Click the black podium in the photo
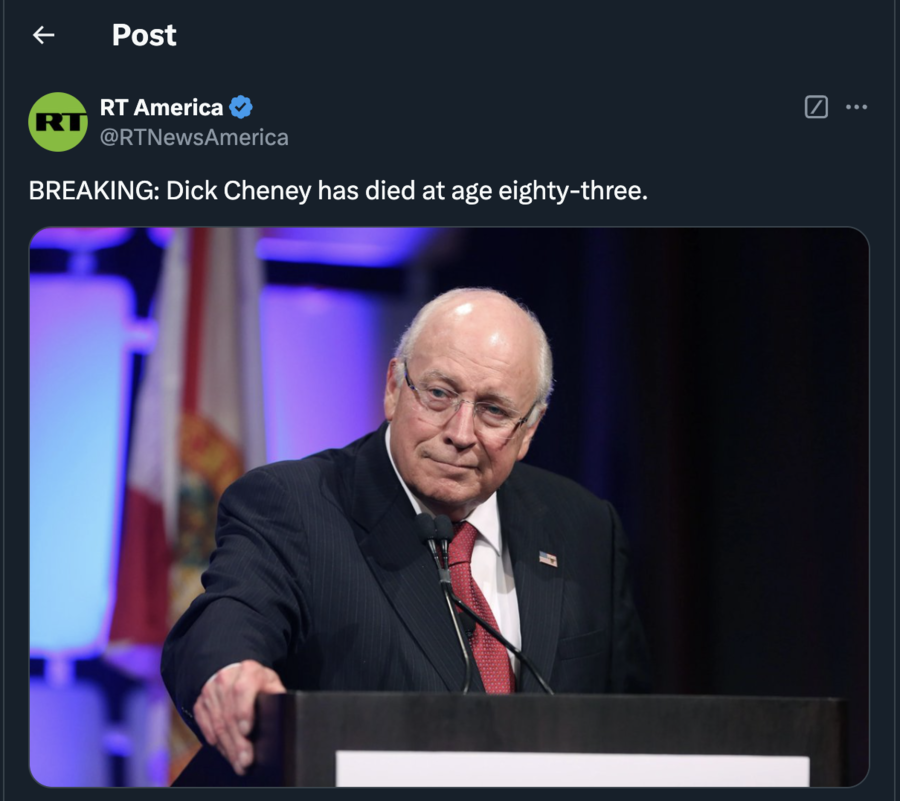This screenshot has width=900, height=801. tap(551, 740)
